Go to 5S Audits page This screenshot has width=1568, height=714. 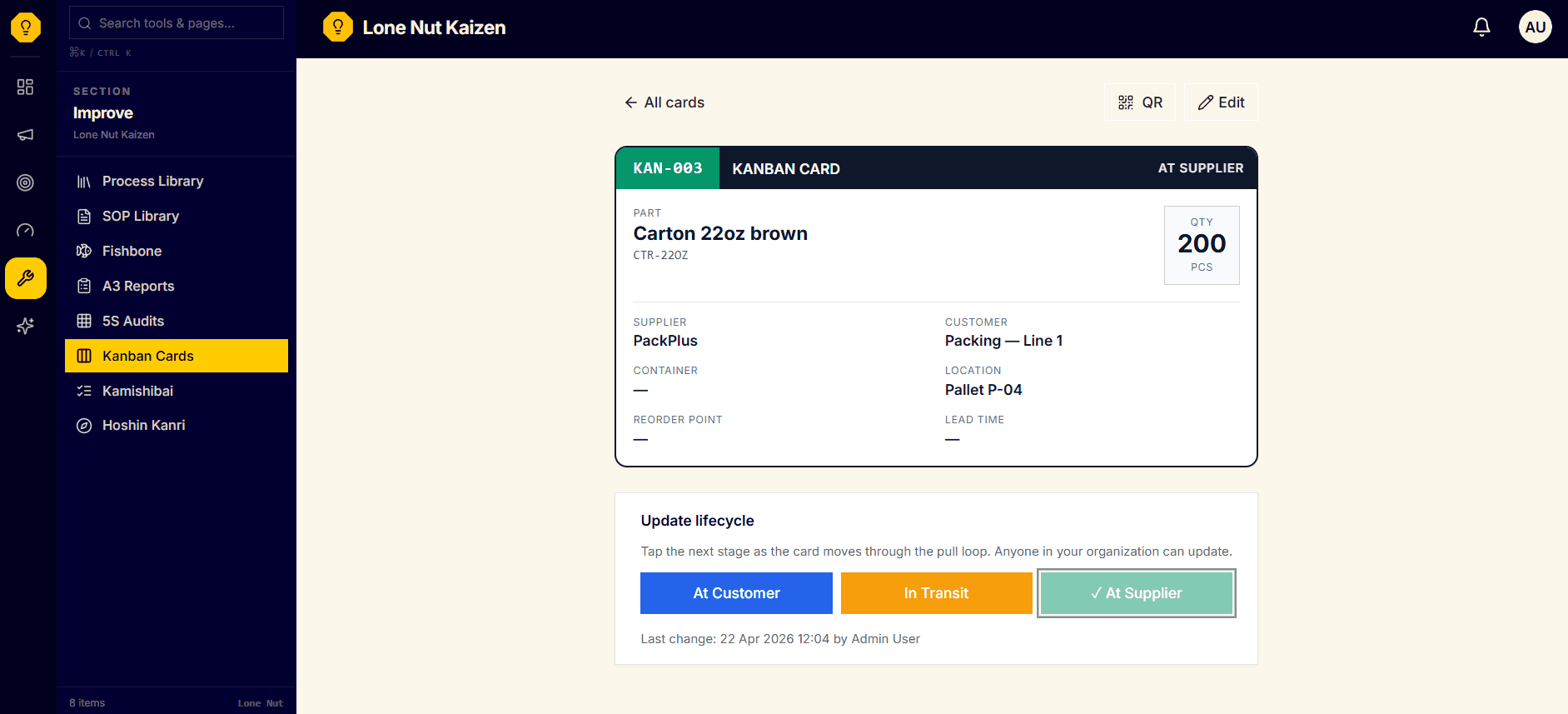[177, 321]
